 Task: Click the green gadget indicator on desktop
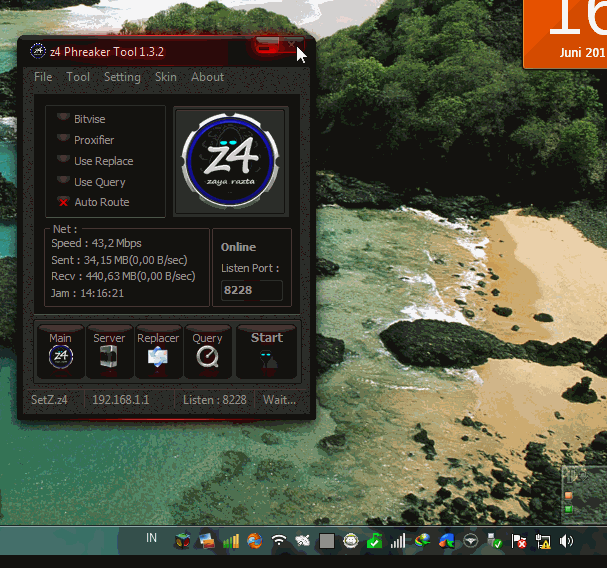click(x=568, y=509)
